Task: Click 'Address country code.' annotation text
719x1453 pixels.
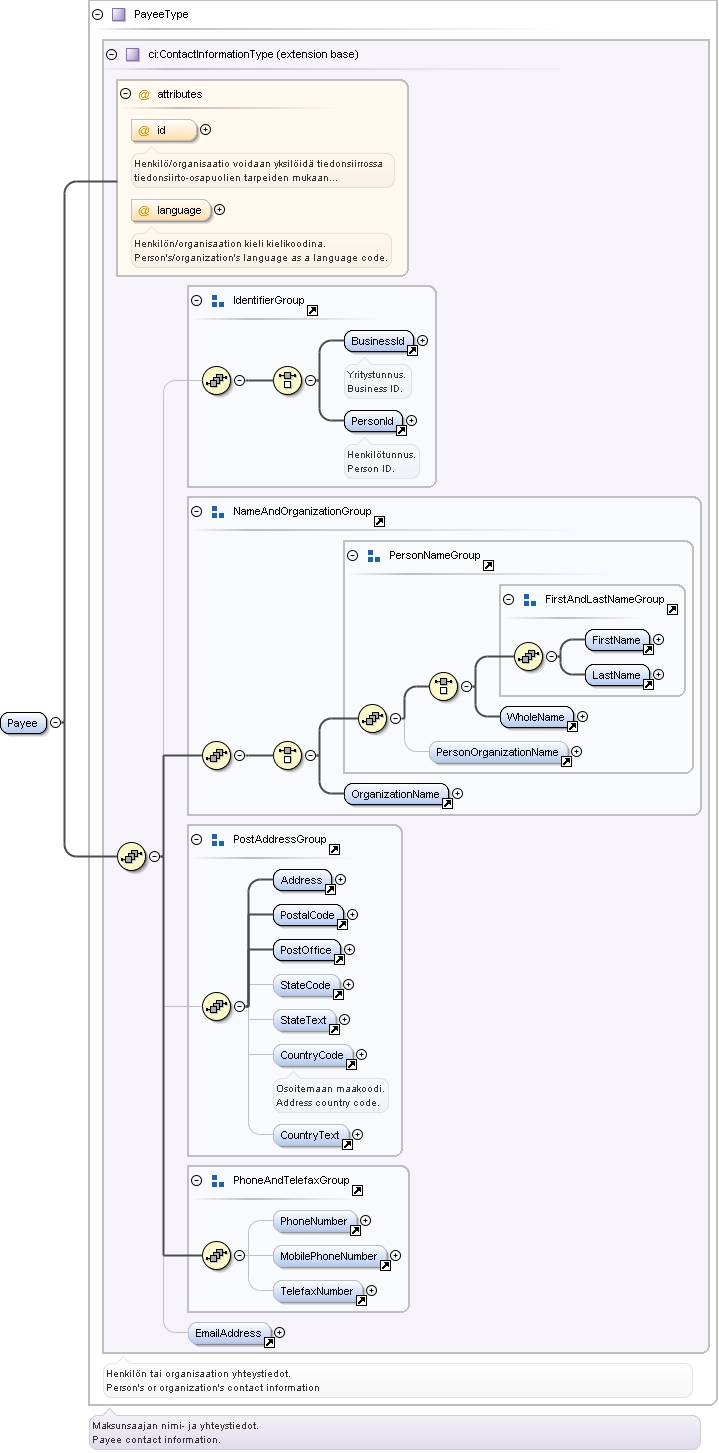Action: pos(327,1103)
